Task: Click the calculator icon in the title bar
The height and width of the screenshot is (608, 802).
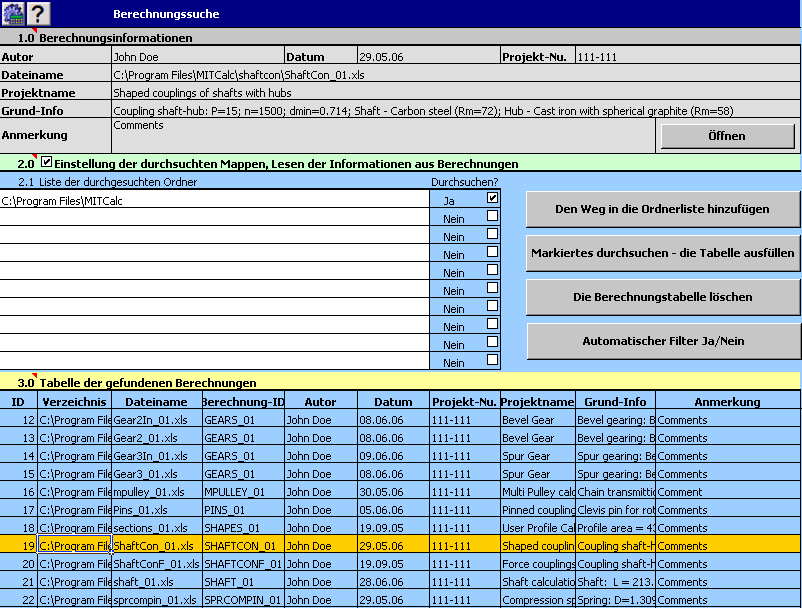Action: (13, 13)
